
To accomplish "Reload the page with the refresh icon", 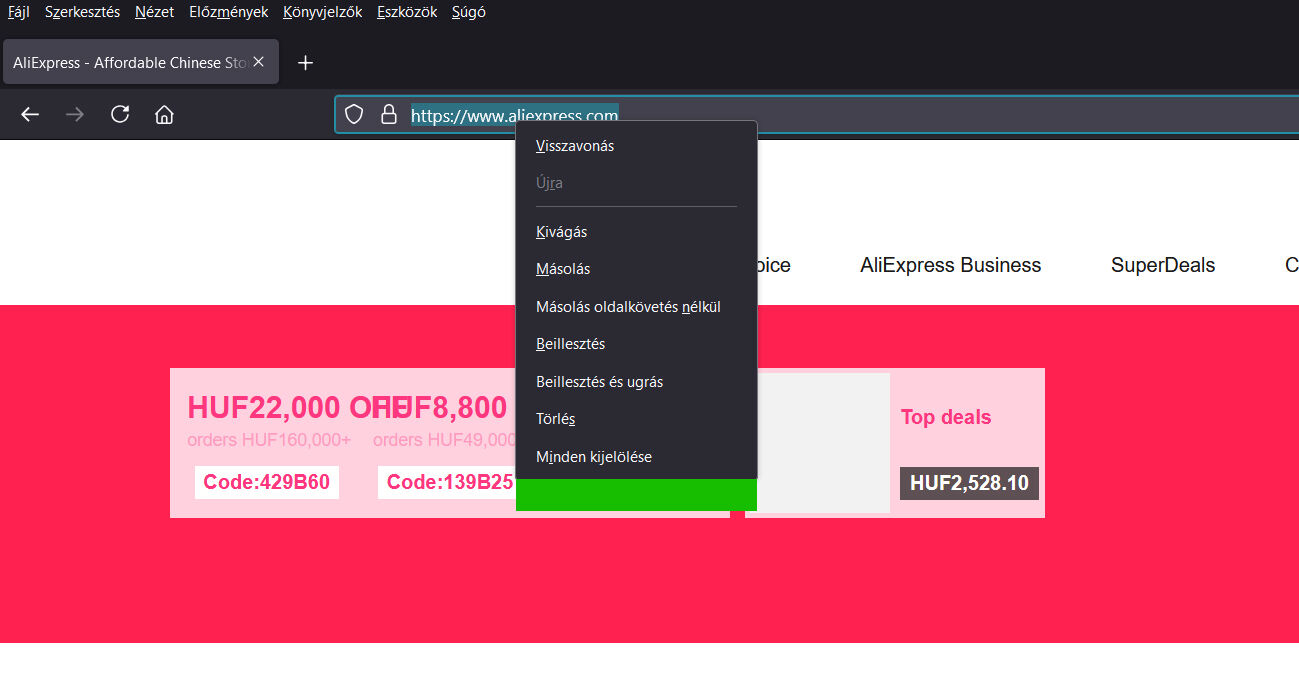I will 120,114.
